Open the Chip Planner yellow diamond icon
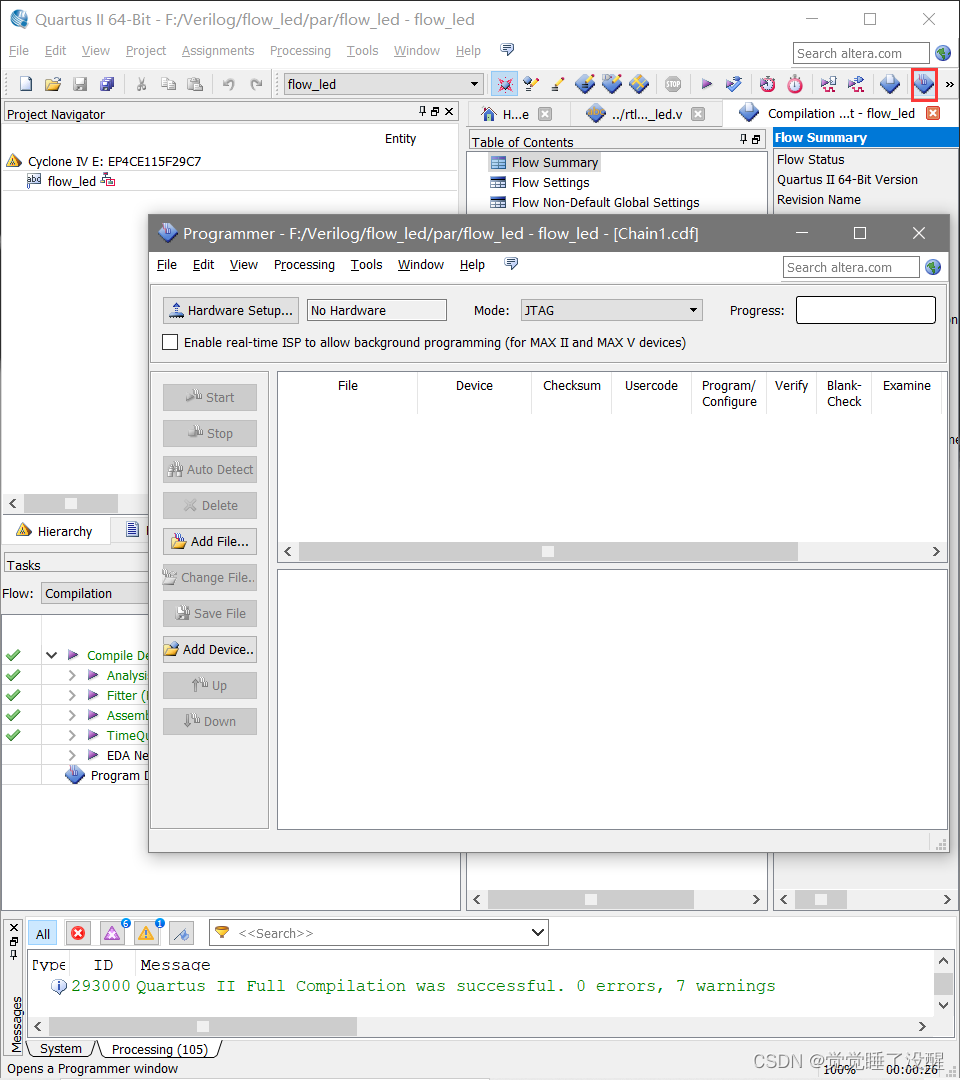Screen dimensions: 960x1080 [639, 84]
